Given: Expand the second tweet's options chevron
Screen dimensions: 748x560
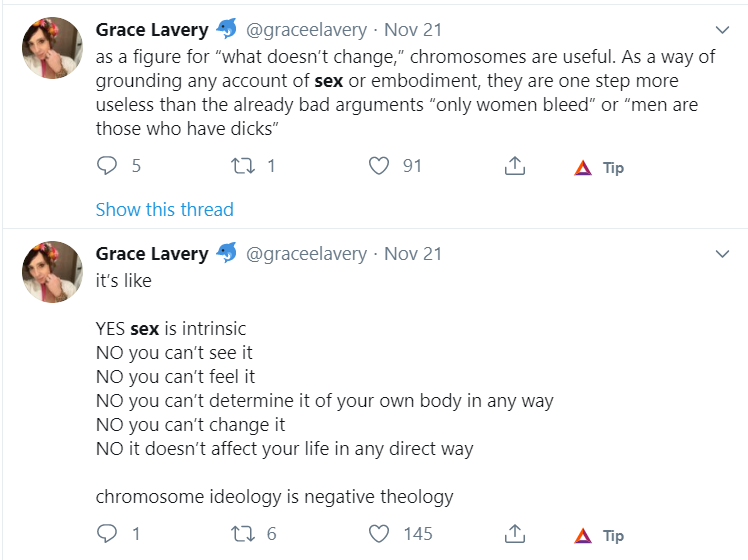Looking at the screenshot, I should (723, 254).
